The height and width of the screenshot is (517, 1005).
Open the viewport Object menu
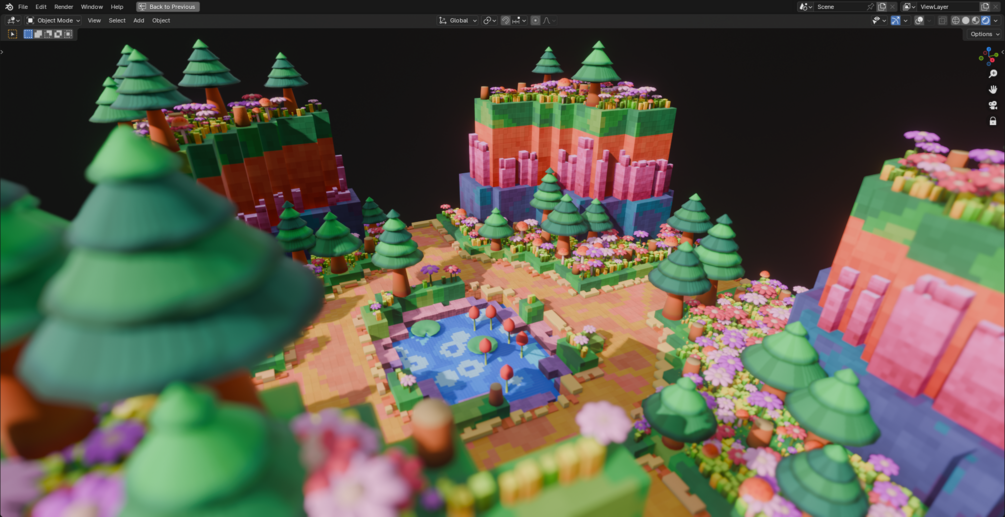[161, 21]
